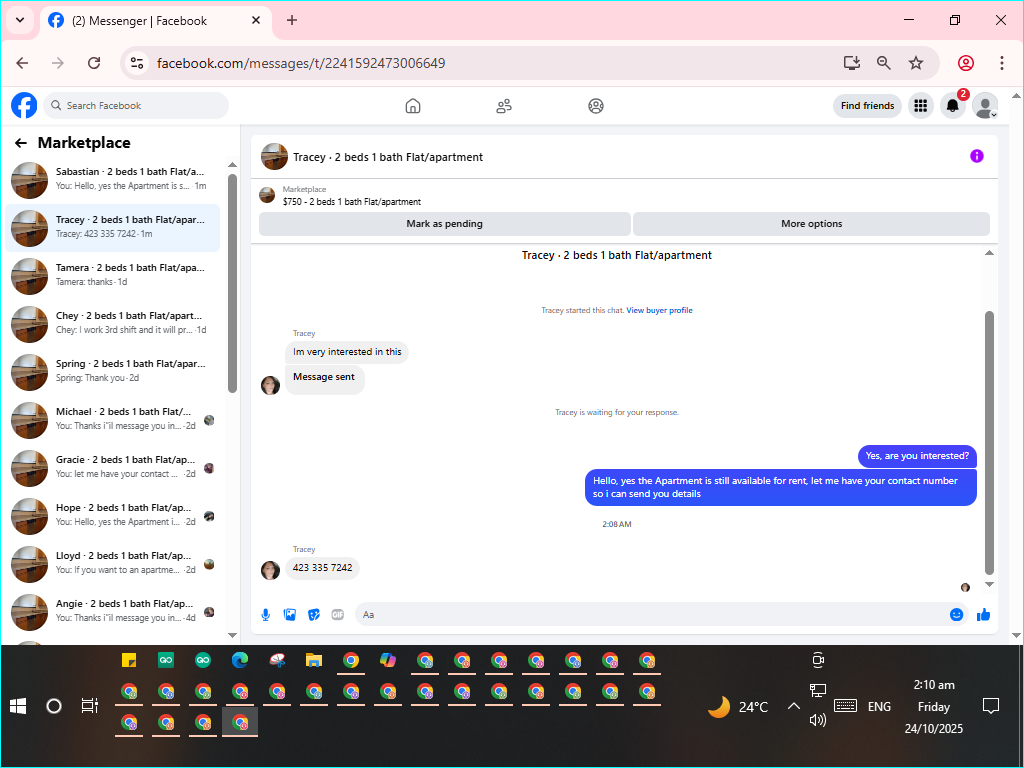
Task: Open the Tamera conversation
Action: (113, 276)
